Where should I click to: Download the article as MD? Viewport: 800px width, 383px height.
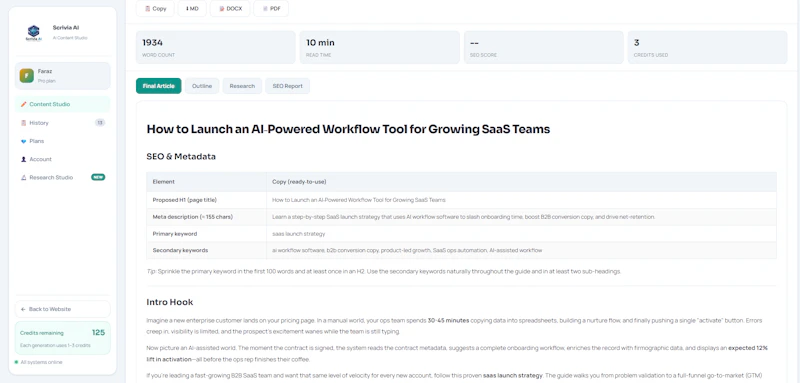tap(192, 9)
